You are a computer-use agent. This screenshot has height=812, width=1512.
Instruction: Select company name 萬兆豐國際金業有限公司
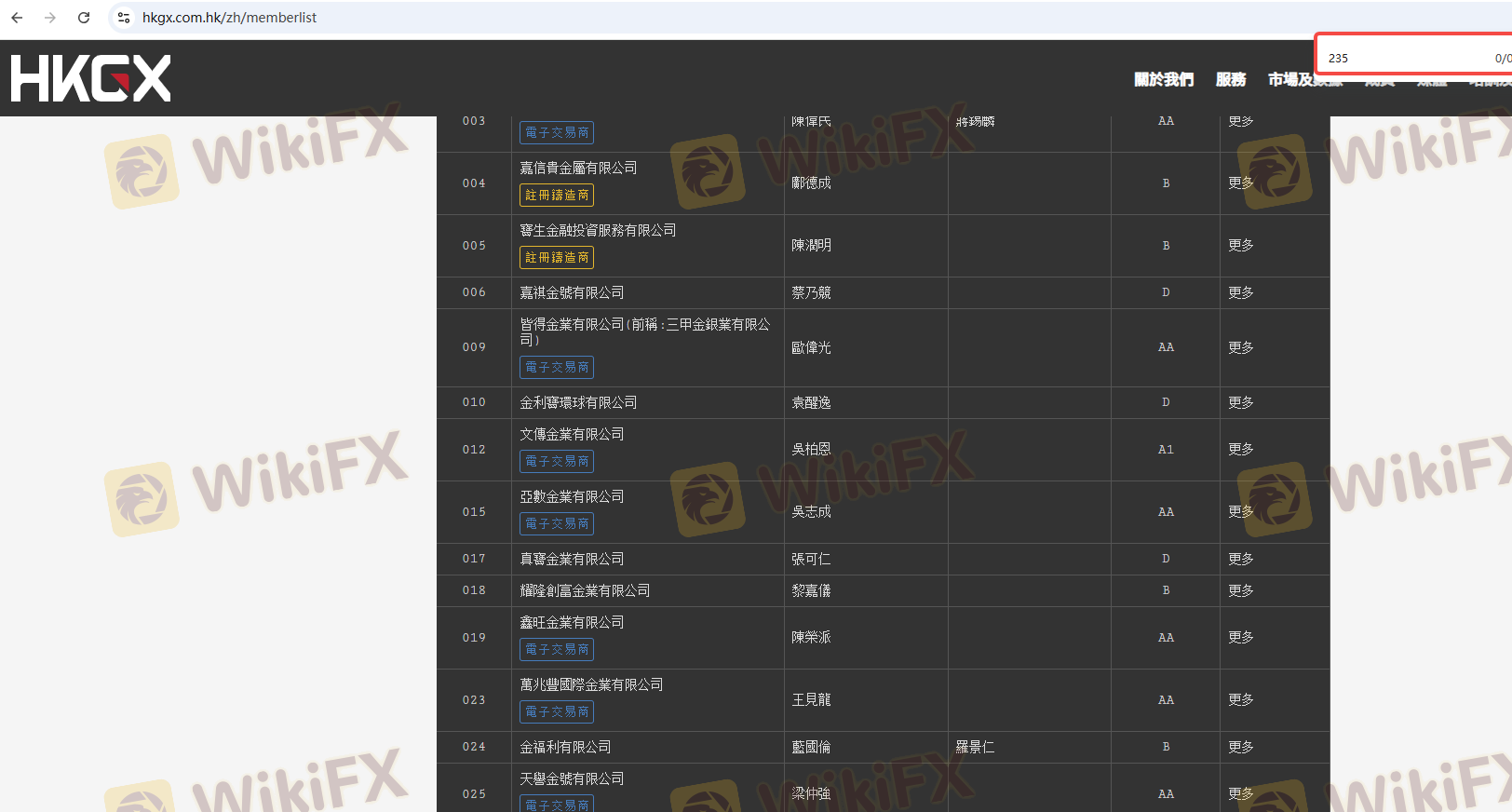point(591,685)
